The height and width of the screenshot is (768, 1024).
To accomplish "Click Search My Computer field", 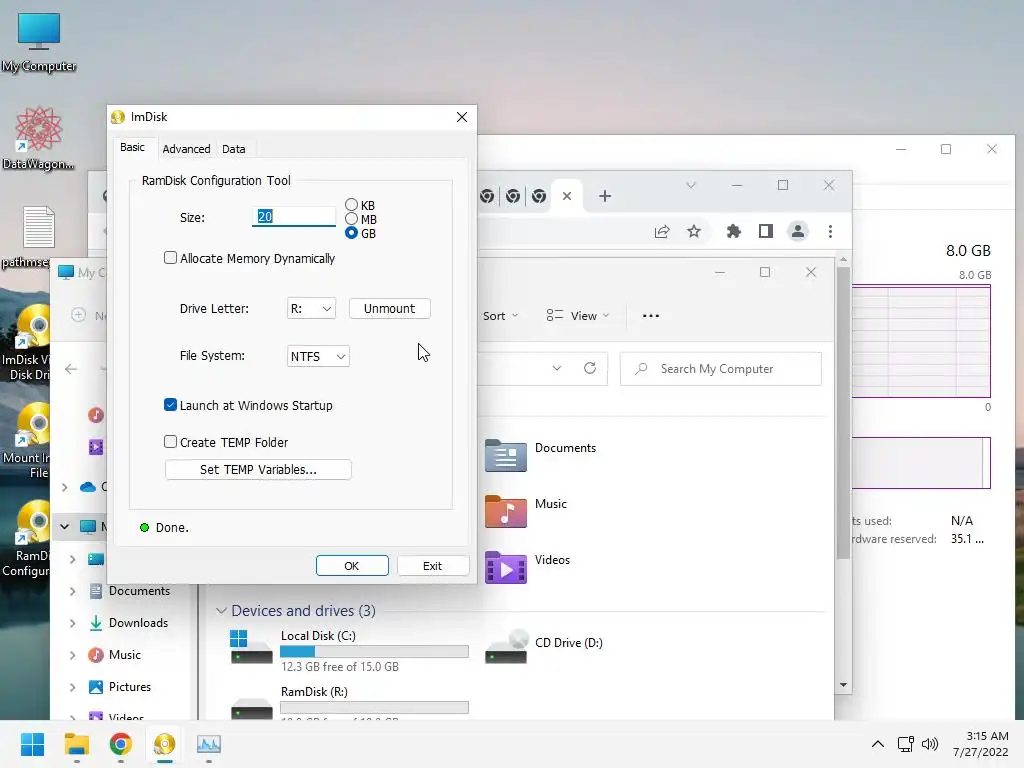I will (720, 369).
